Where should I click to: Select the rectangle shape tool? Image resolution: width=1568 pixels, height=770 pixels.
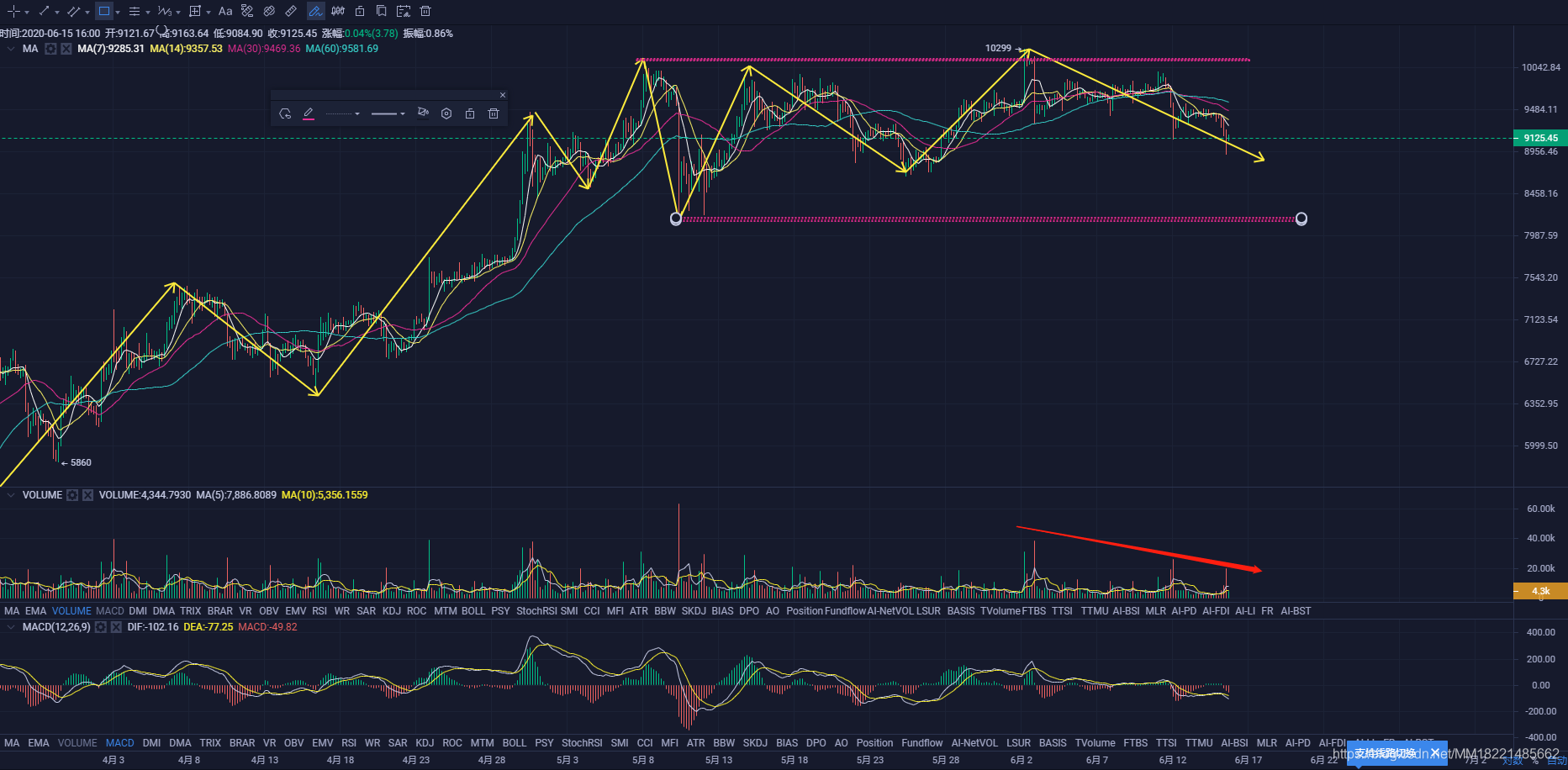click(x=103, y=11)
